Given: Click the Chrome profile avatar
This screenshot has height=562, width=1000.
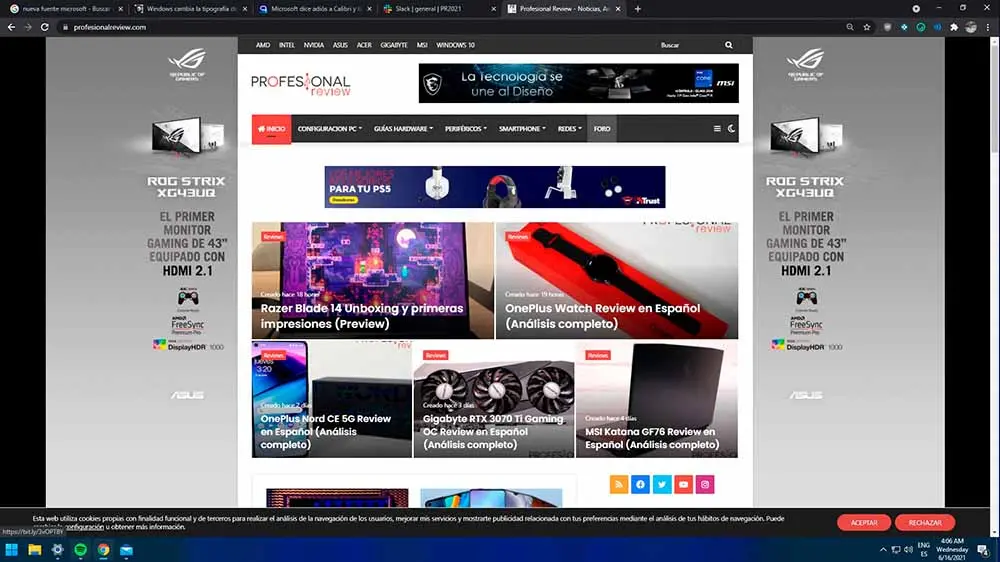Looking at the screenshot, I should [971, 27].
